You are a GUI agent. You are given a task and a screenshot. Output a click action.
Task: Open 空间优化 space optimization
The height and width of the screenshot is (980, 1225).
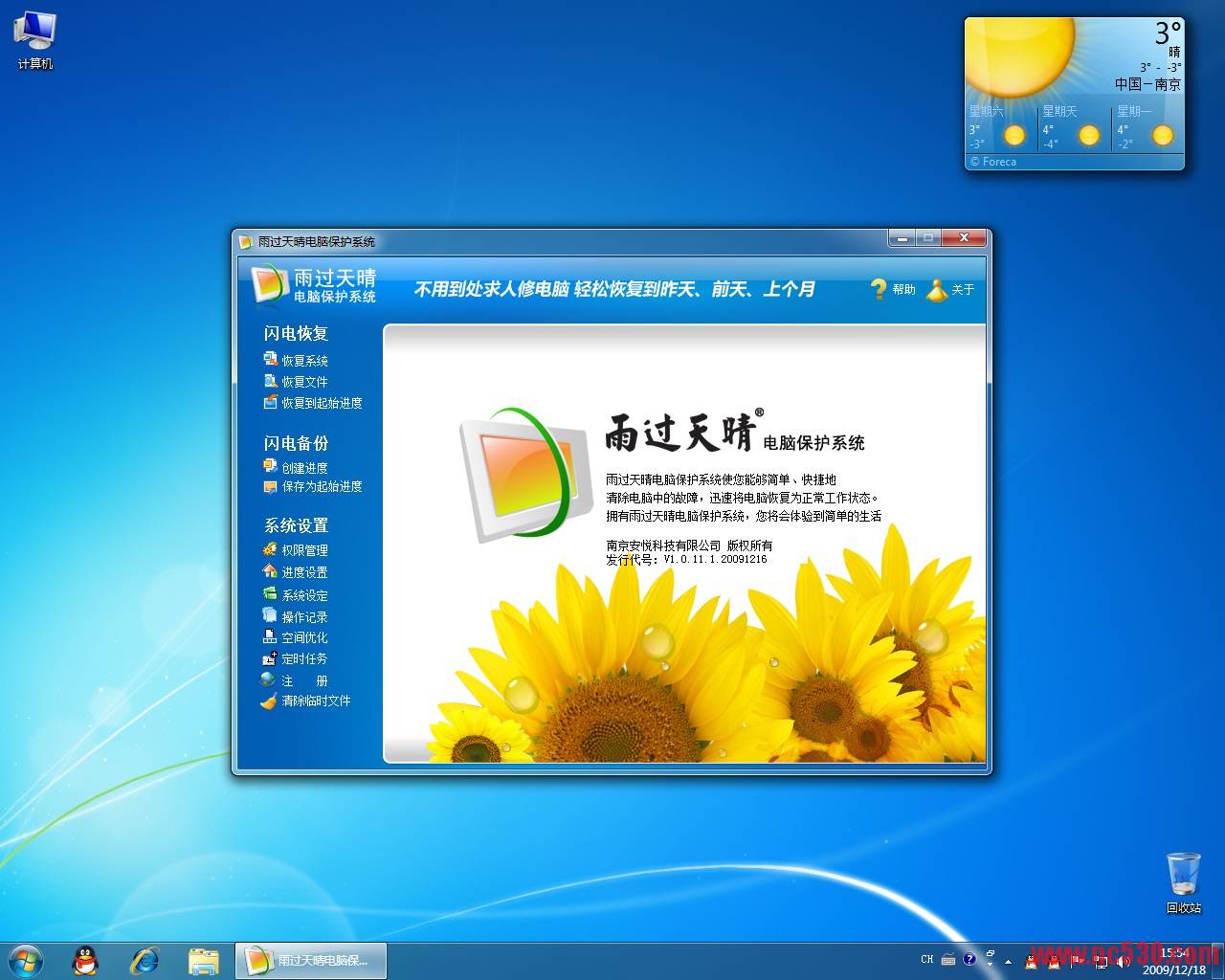[x=296, y=637]
